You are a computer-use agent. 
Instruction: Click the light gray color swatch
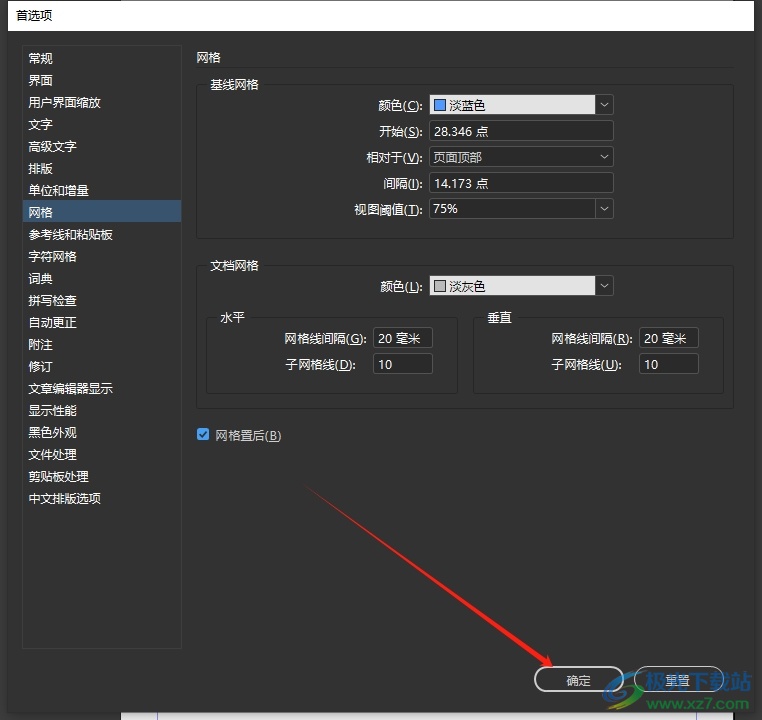click(x=440, y=286)
